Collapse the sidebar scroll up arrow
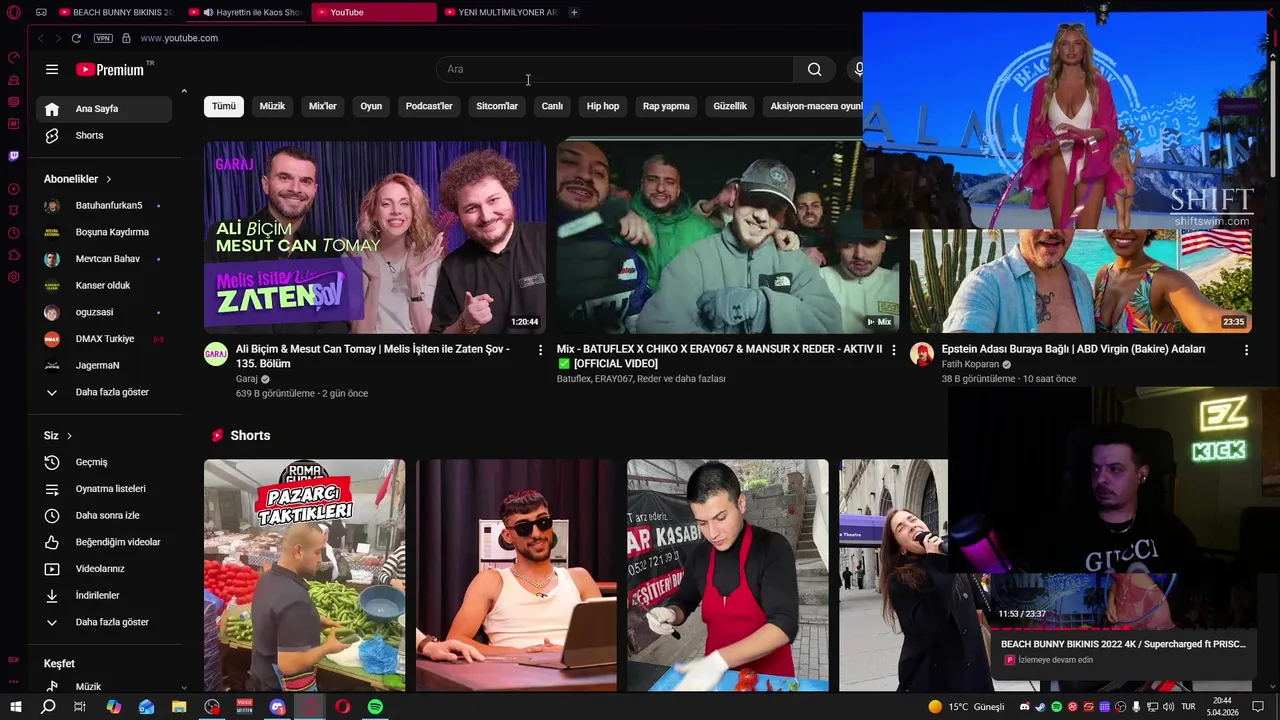The width and height of the screenshot is (1280, 720). pyautogui.click(x=184, y=91)
